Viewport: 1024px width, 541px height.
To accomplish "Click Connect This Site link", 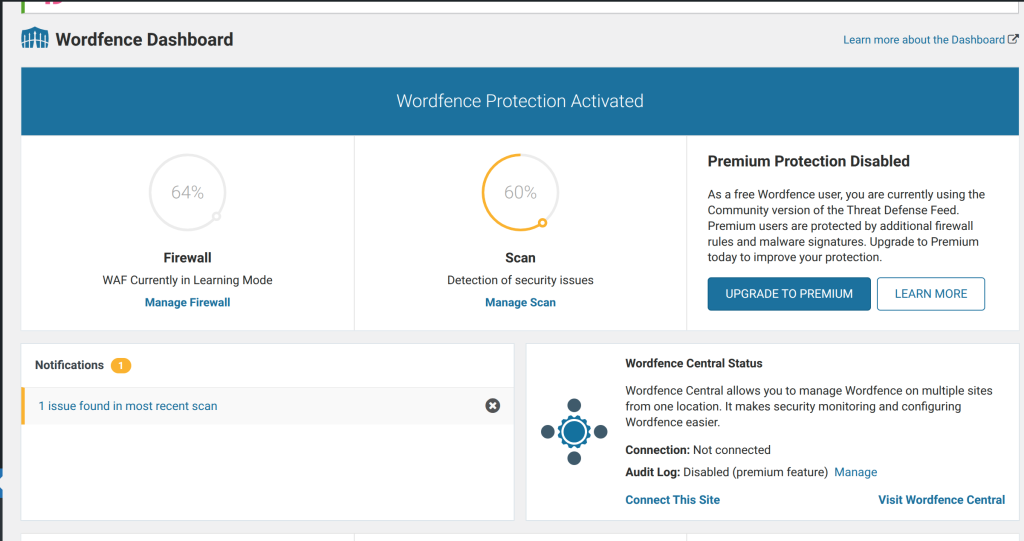I will click(x=673, y=500).
